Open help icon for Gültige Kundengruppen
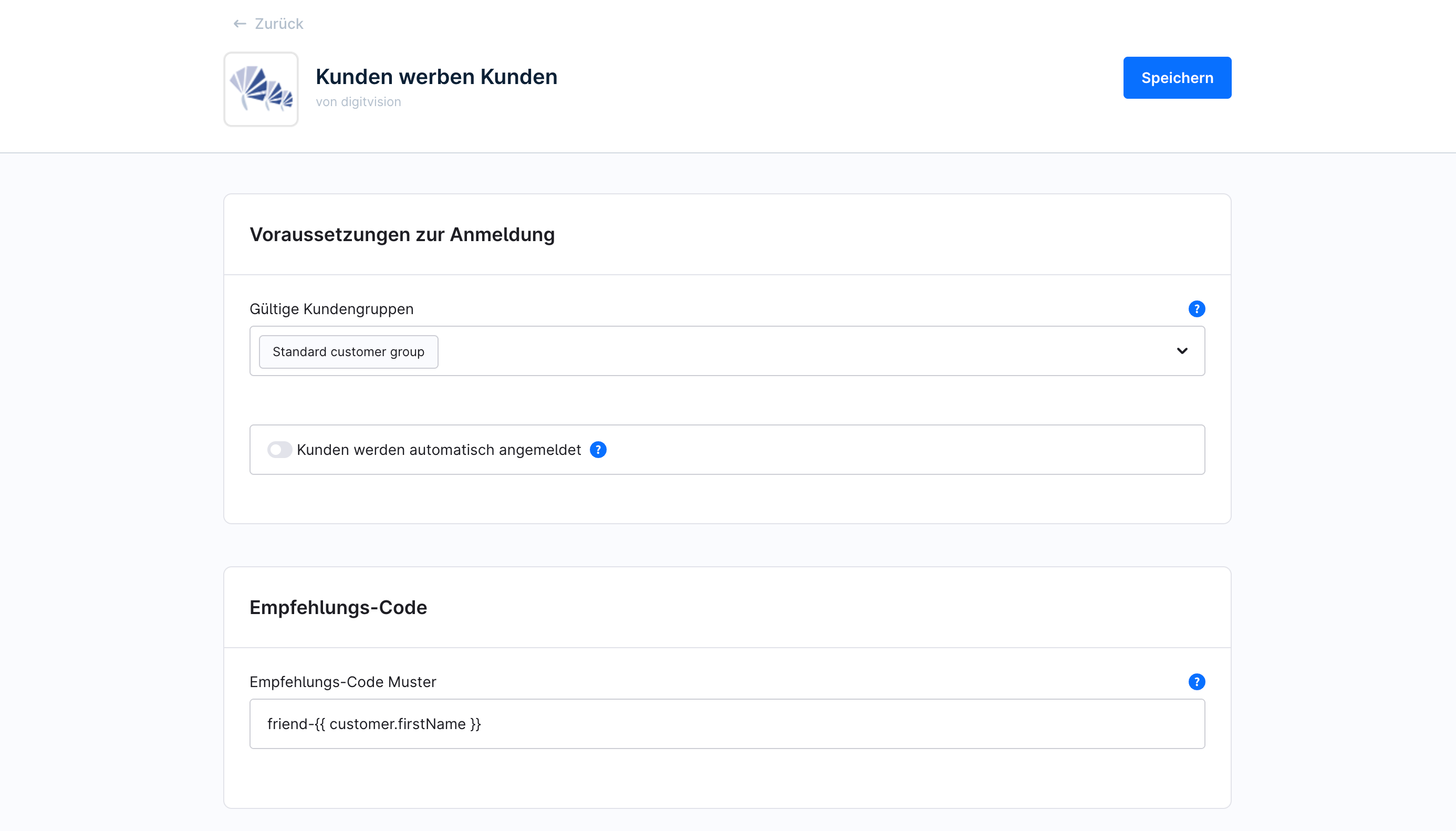 point(1197,309)
